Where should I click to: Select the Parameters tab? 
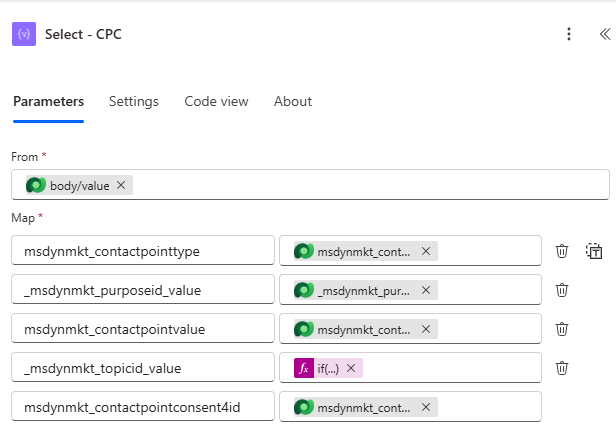(x=48, y=101)
